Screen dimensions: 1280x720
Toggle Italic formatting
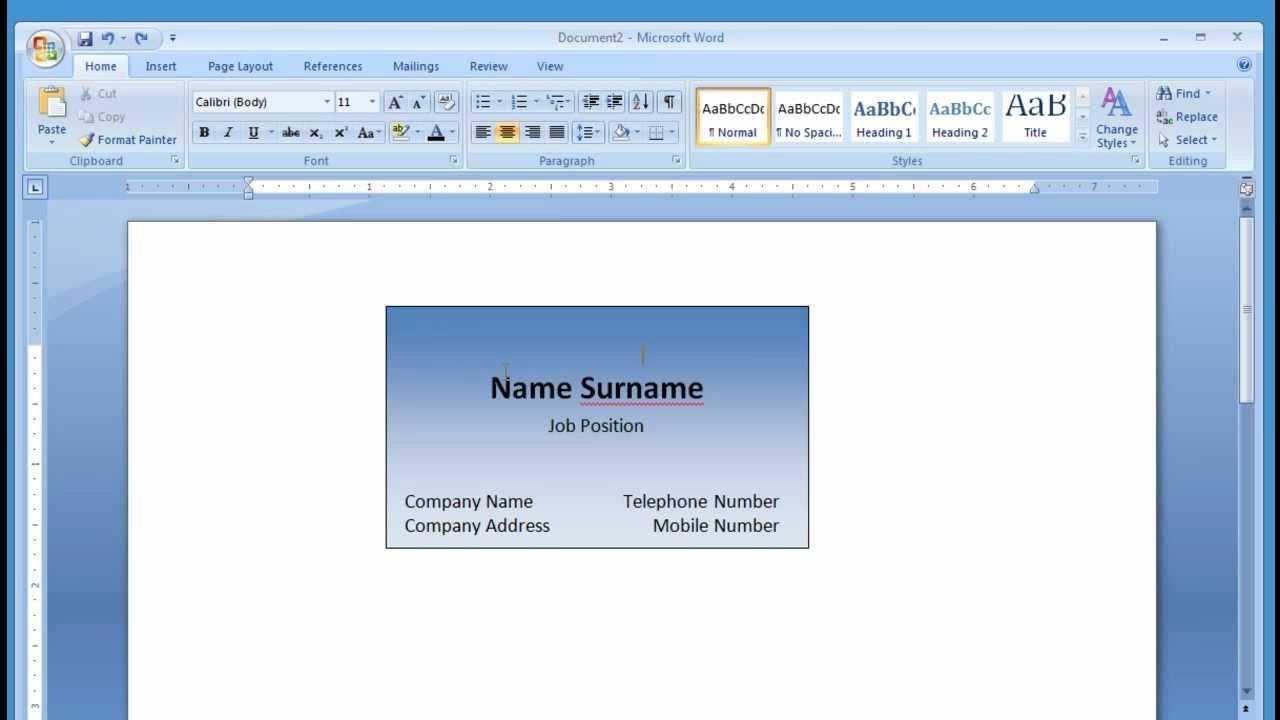(228, 132)
